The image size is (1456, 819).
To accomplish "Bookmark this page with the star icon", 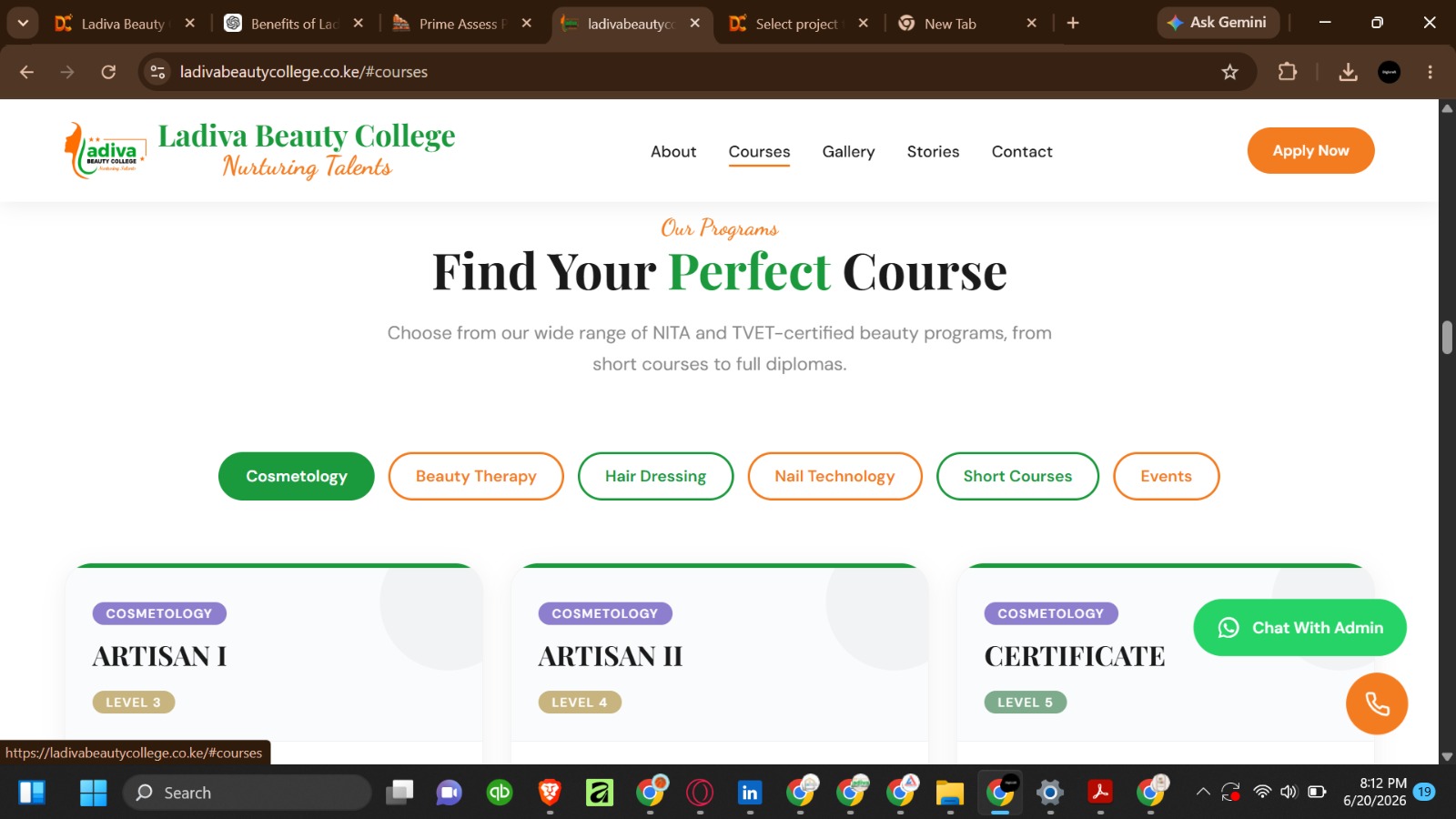I will click(x=1230, y=72).
